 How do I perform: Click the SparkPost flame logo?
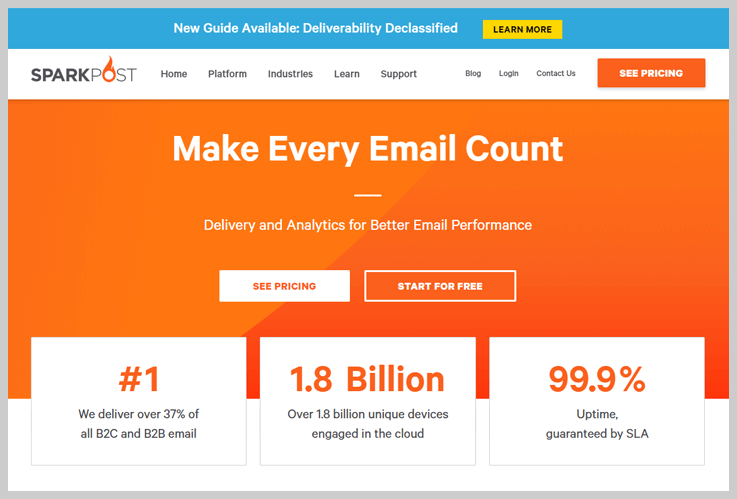pos(84,70)
